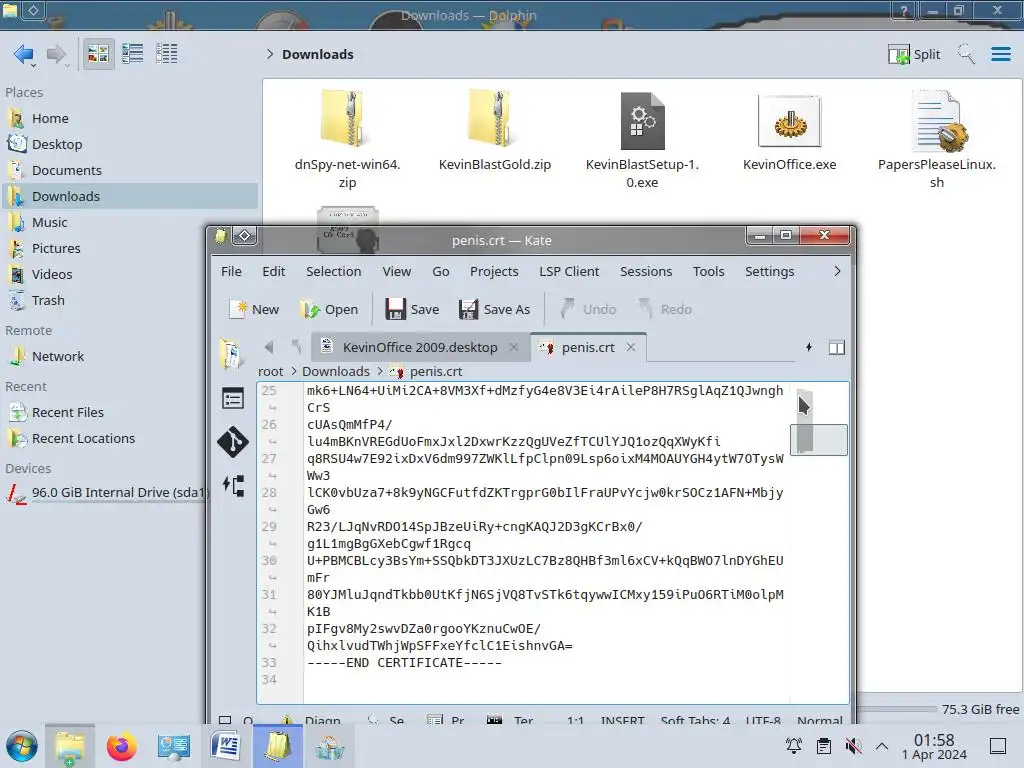Viewport: 1024px width, 768px height.
Task: Select dnSpy-net-win64.zip file
Action: click(347, 140)
